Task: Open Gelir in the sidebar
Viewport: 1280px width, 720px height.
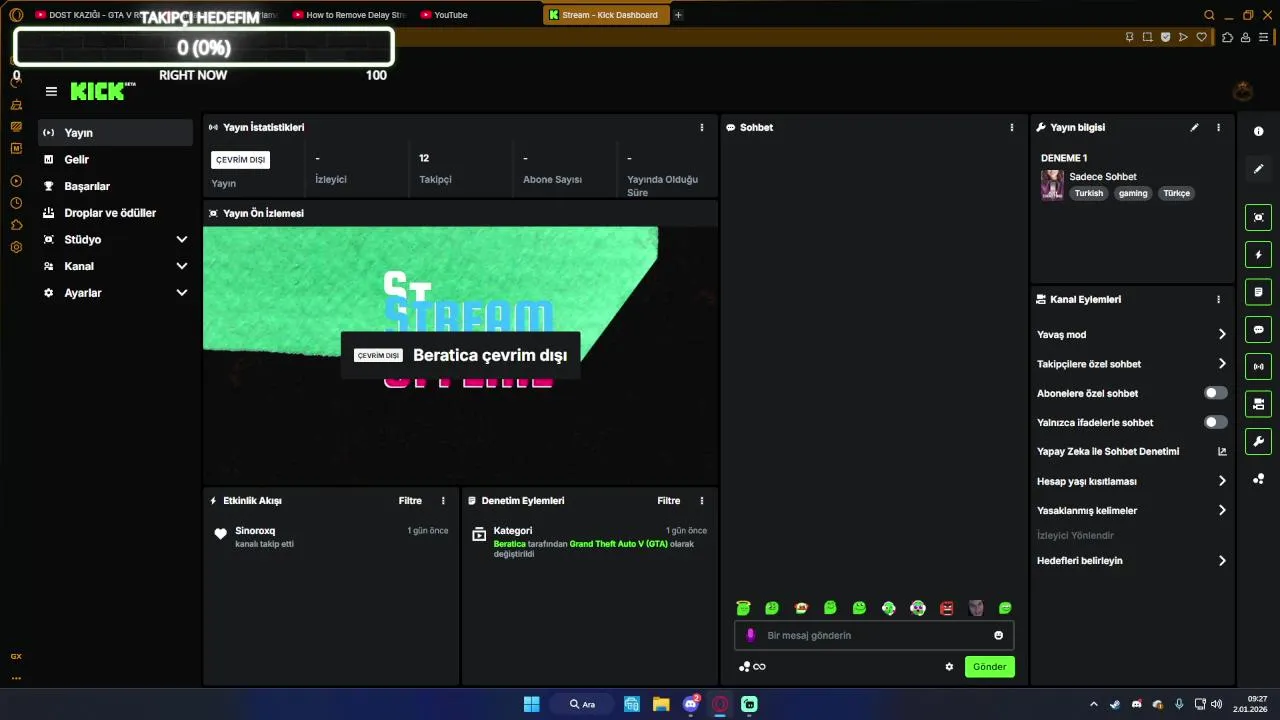Action: pos(115,159)
